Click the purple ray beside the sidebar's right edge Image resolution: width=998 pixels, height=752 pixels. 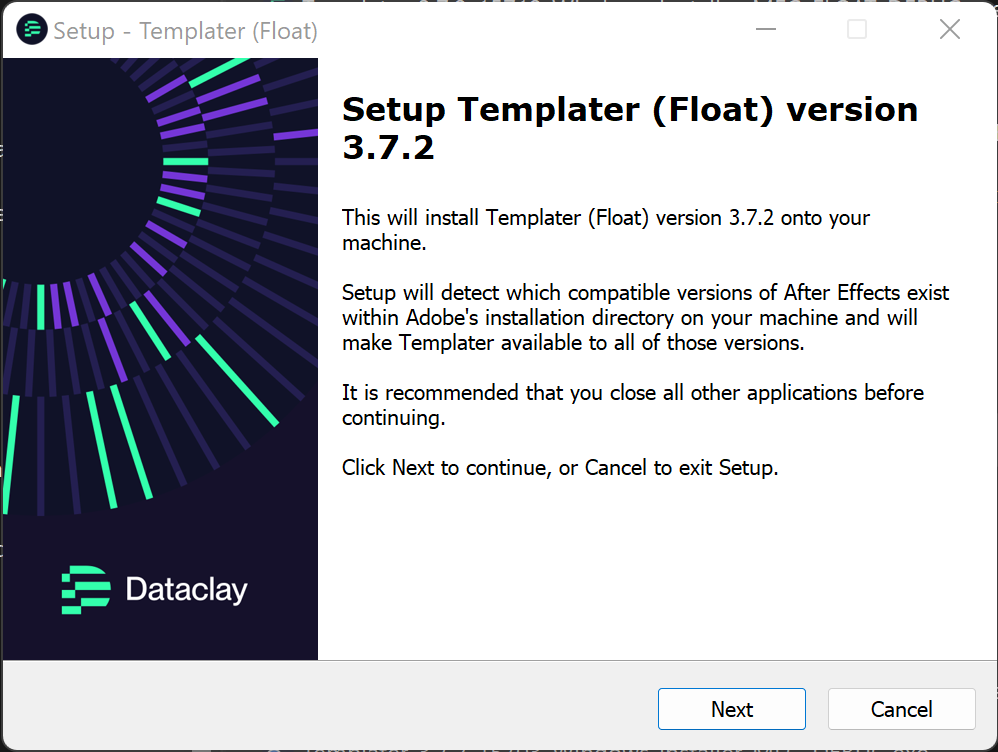295,135
